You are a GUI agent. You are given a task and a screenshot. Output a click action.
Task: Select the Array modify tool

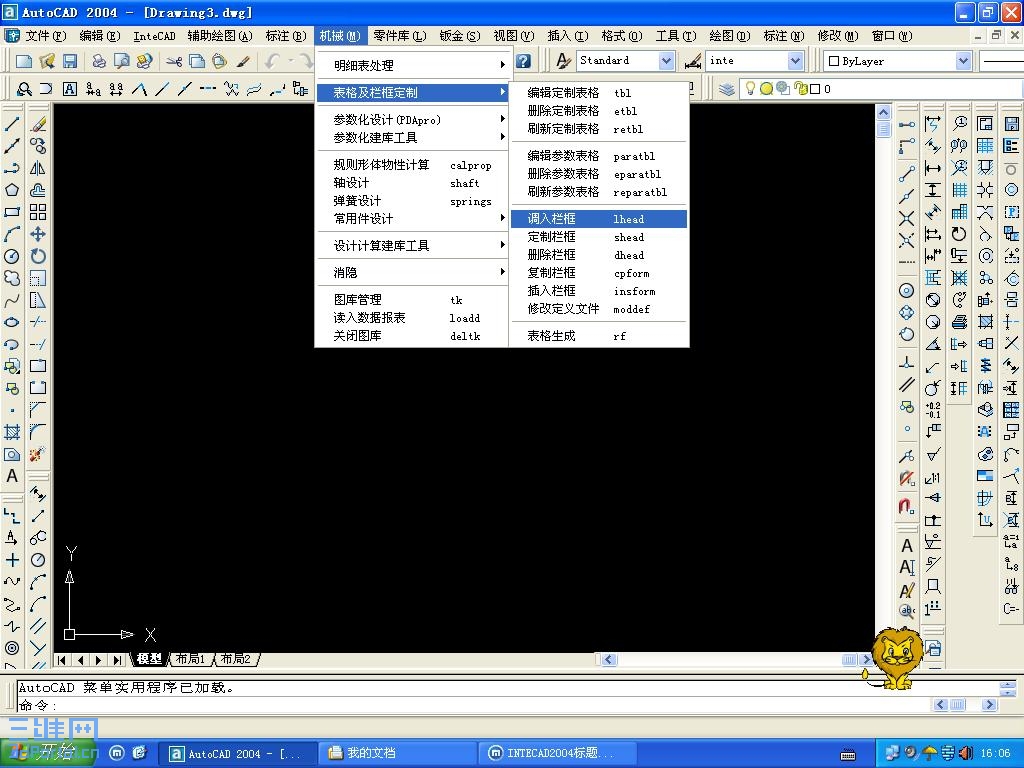[38, 212]
